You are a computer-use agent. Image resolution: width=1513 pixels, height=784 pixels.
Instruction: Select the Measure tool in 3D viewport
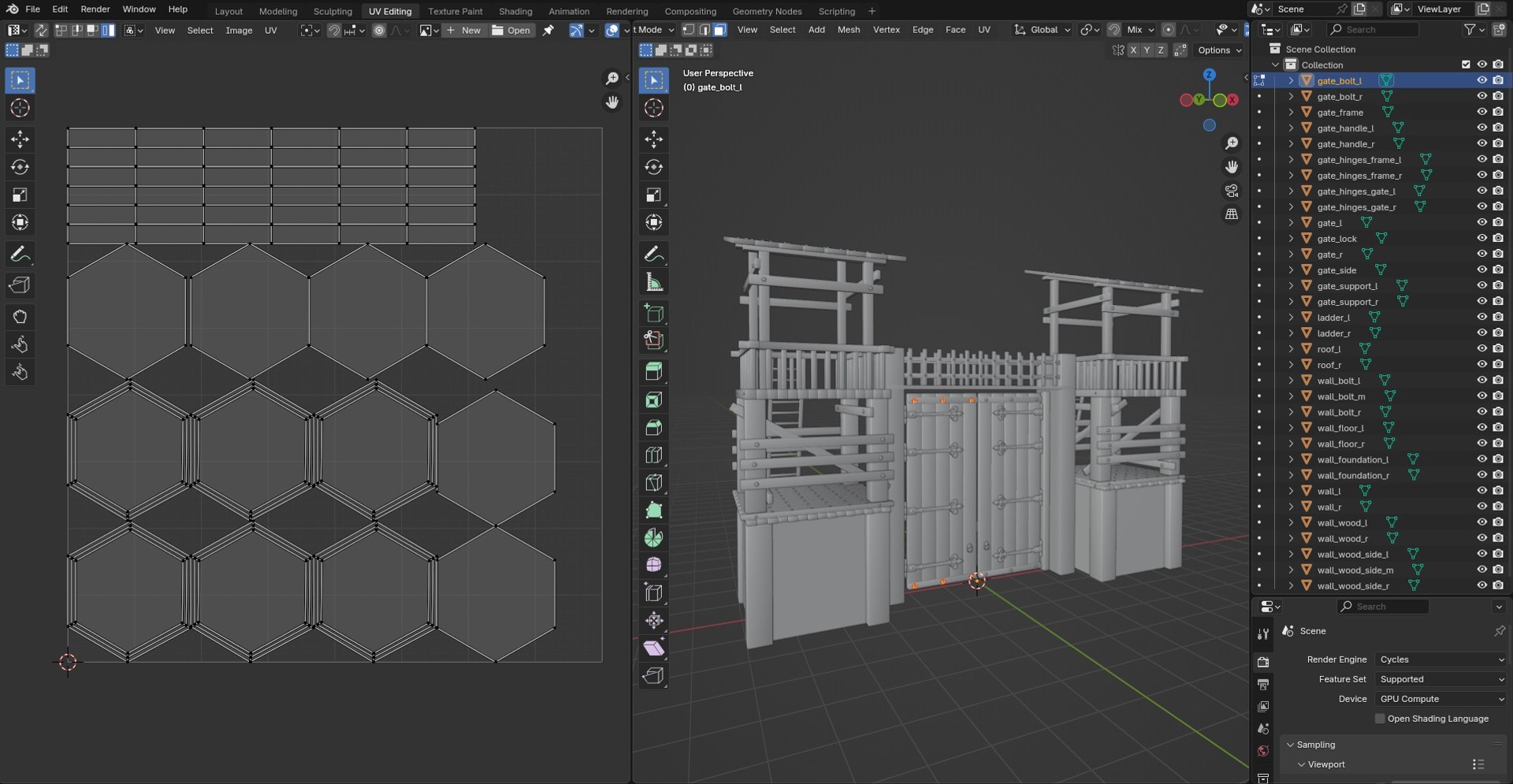[653, 281]
